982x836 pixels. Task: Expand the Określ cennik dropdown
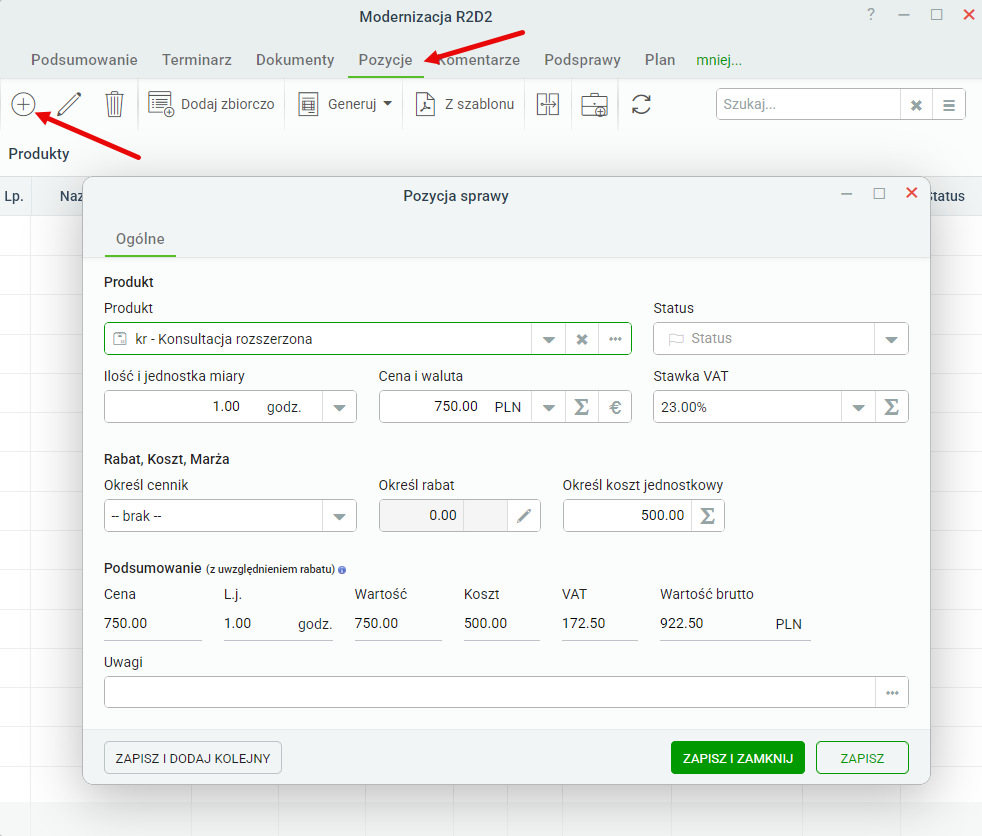[339, 516]
